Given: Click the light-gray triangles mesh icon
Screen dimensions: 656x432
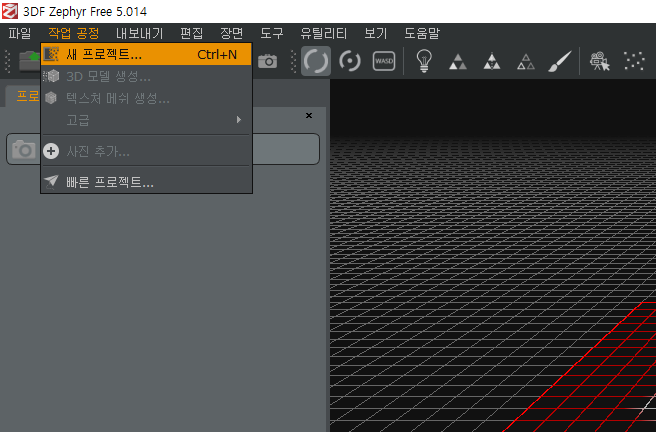Looking at the screenshot, I should (458, 62).
